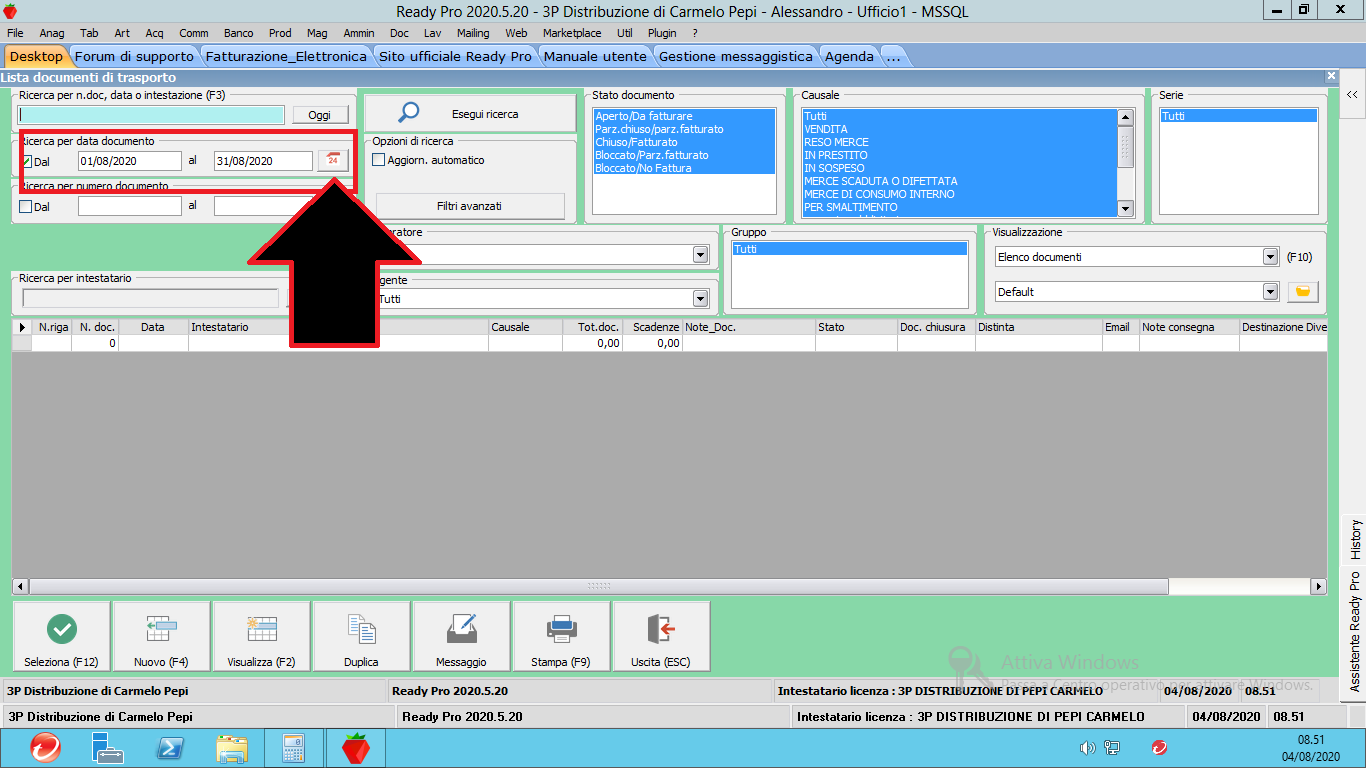Click red Trend Micro tray icon
The height and width of the screenshot is (768, 1366).
(x=1159, y=748)
